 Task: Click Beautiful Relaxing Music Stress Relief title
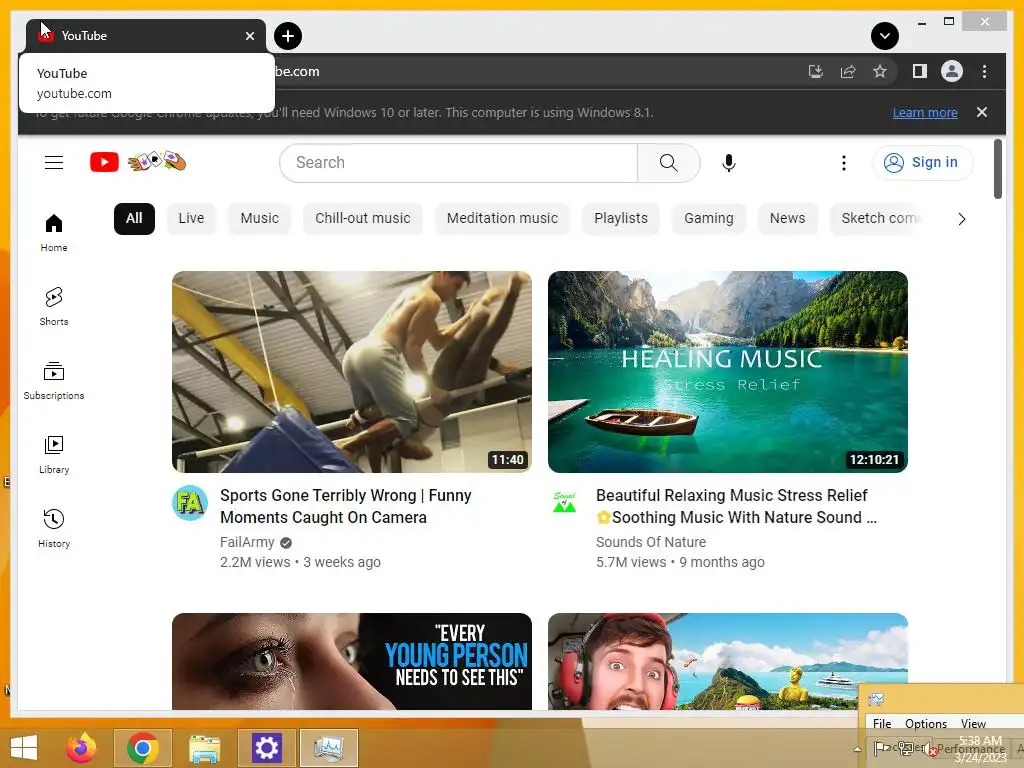736,506
